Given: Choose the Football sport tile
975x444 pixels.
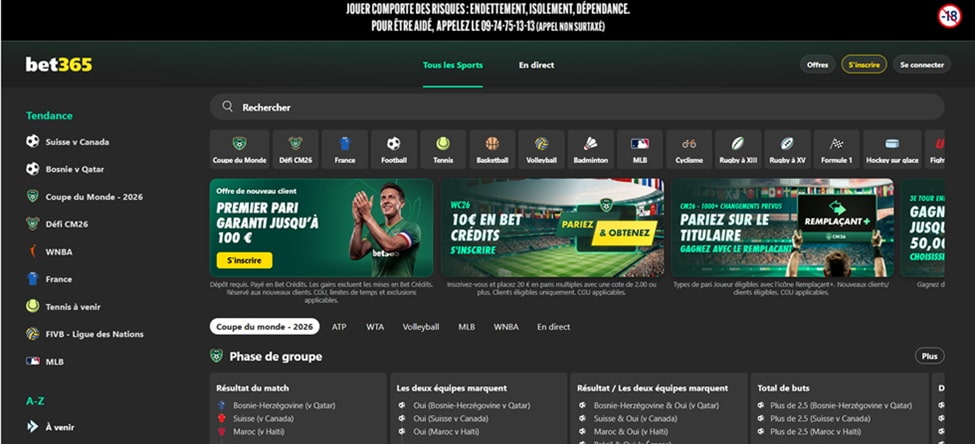Looking at the screenshot, I should [x=394, y=149].
